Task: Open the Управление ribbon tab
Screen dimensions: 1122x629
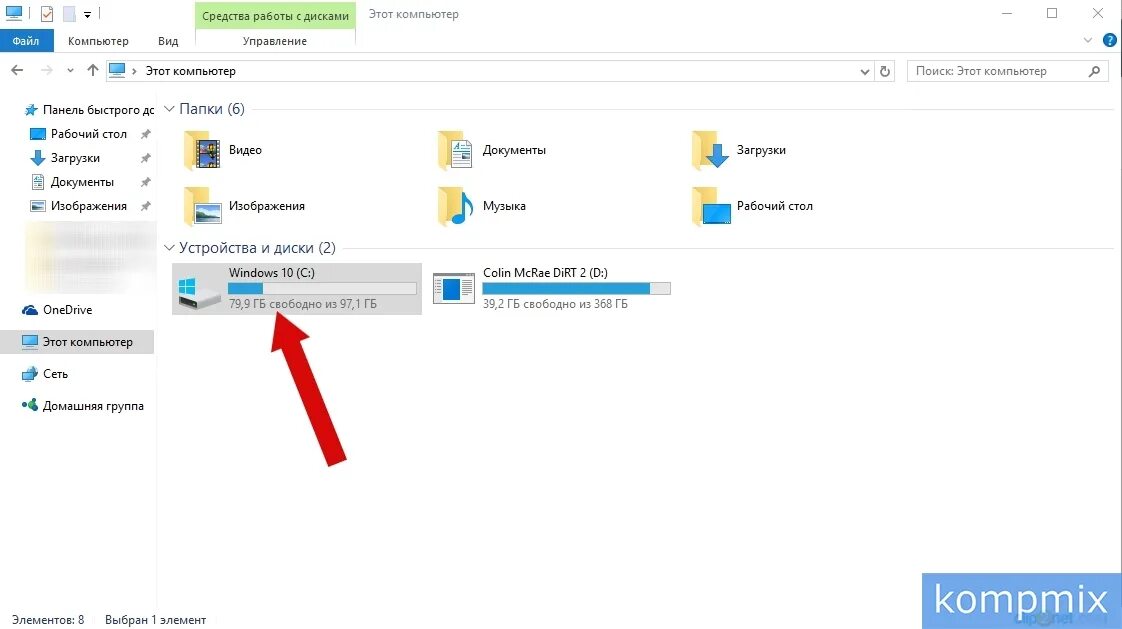Action: 275,41
